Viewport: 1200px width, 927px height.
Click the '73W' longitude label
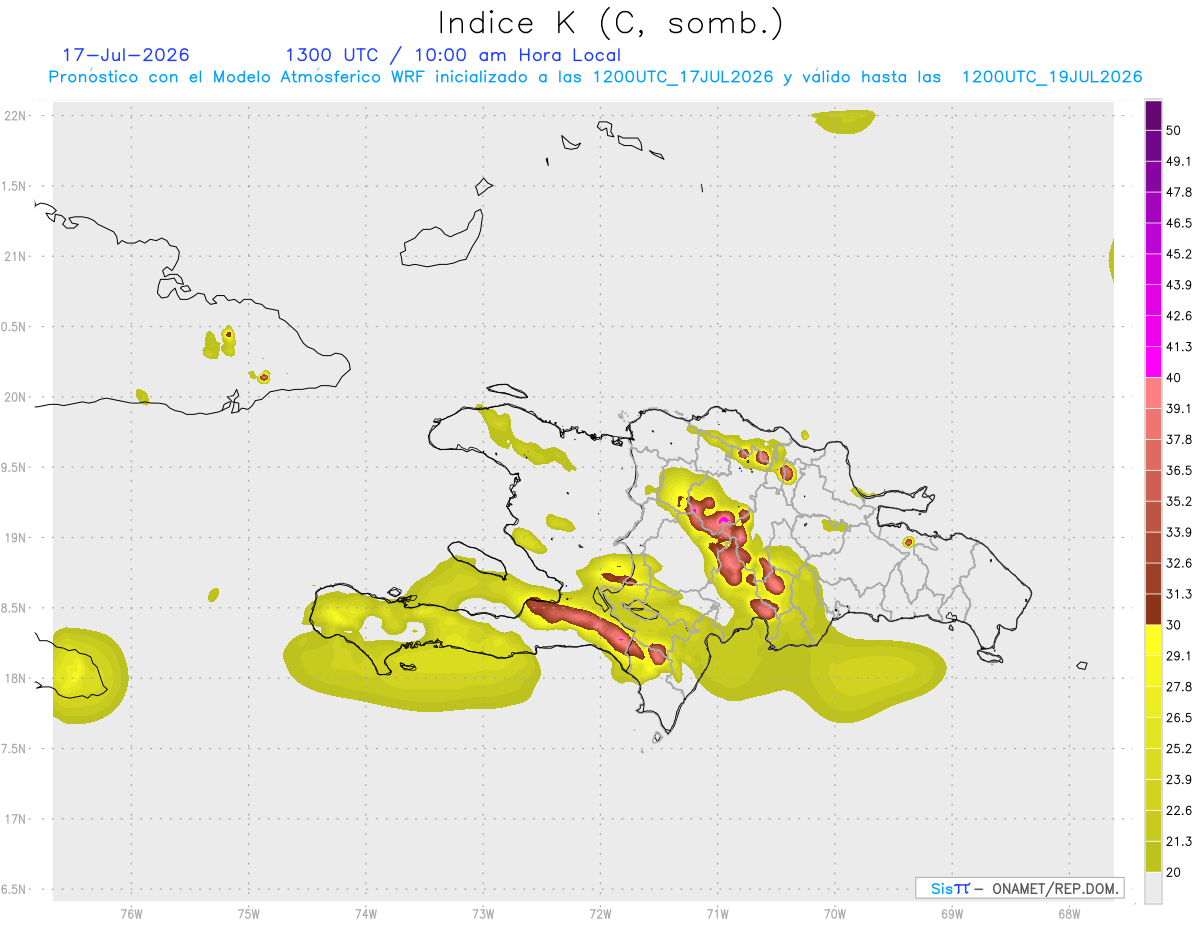click(x=483, y=913)
